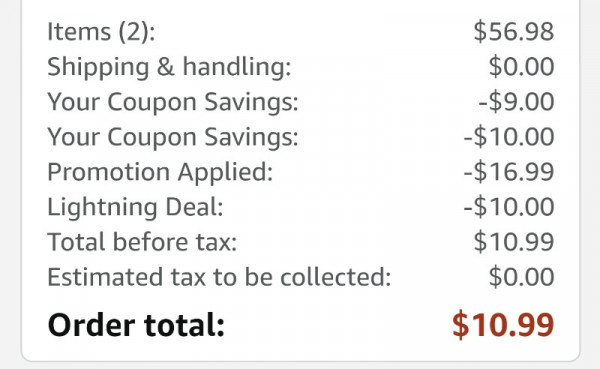Click the -$10.00 coupon savings amount
The image size is (600, 369).
[509, 137]
